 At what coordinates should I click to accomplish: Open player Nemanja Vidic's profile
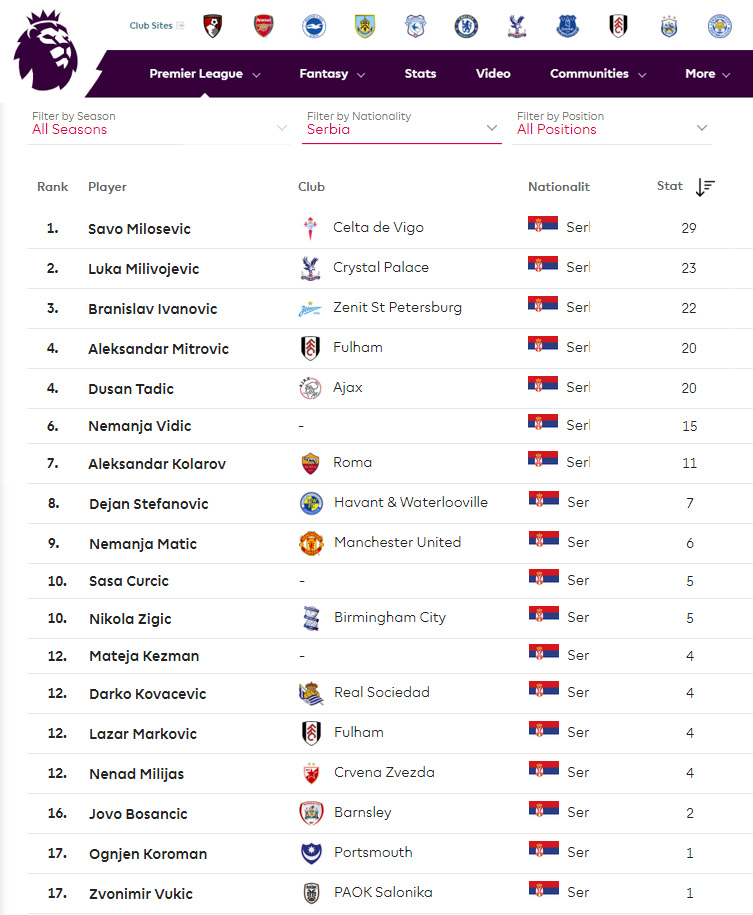tap(140, 426)
